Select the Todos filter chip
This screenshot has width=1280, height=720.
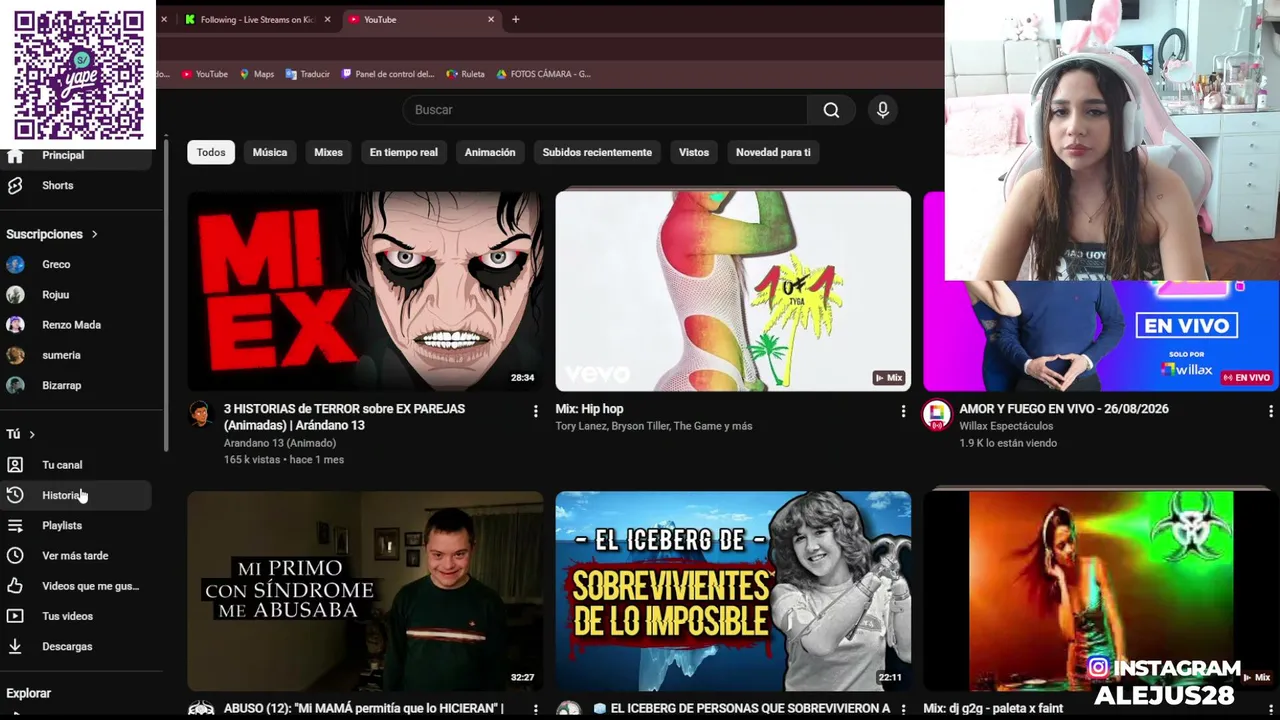click(211, 152)
